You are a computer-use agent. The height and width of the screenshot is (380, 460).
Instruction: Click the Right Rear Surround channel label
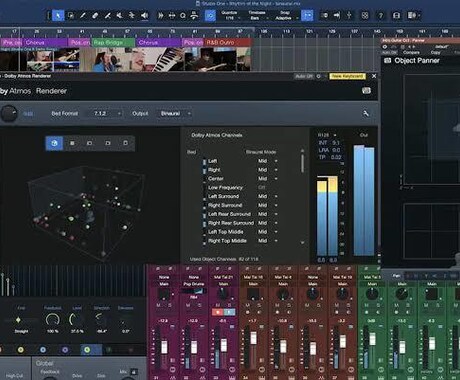coord(231,223)
